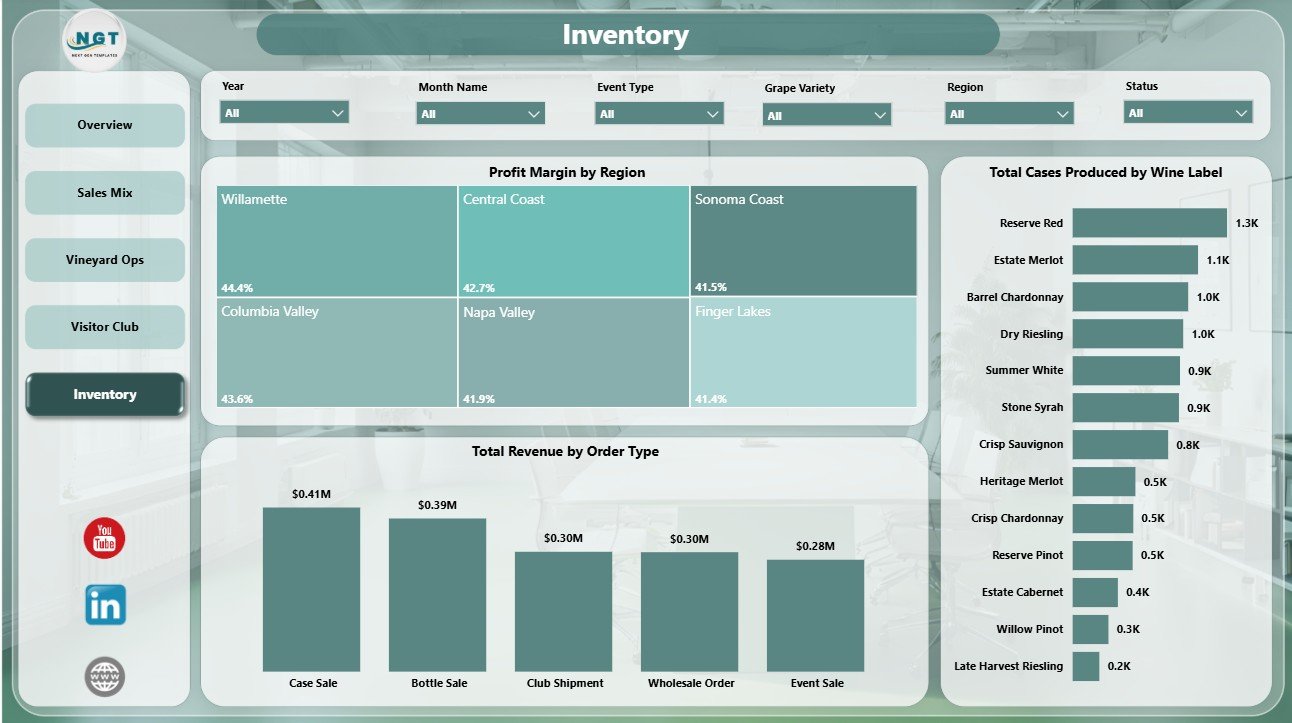Select the Crisp Sauvignon cases bar
1292x723 pixels.
point(1120,444)
